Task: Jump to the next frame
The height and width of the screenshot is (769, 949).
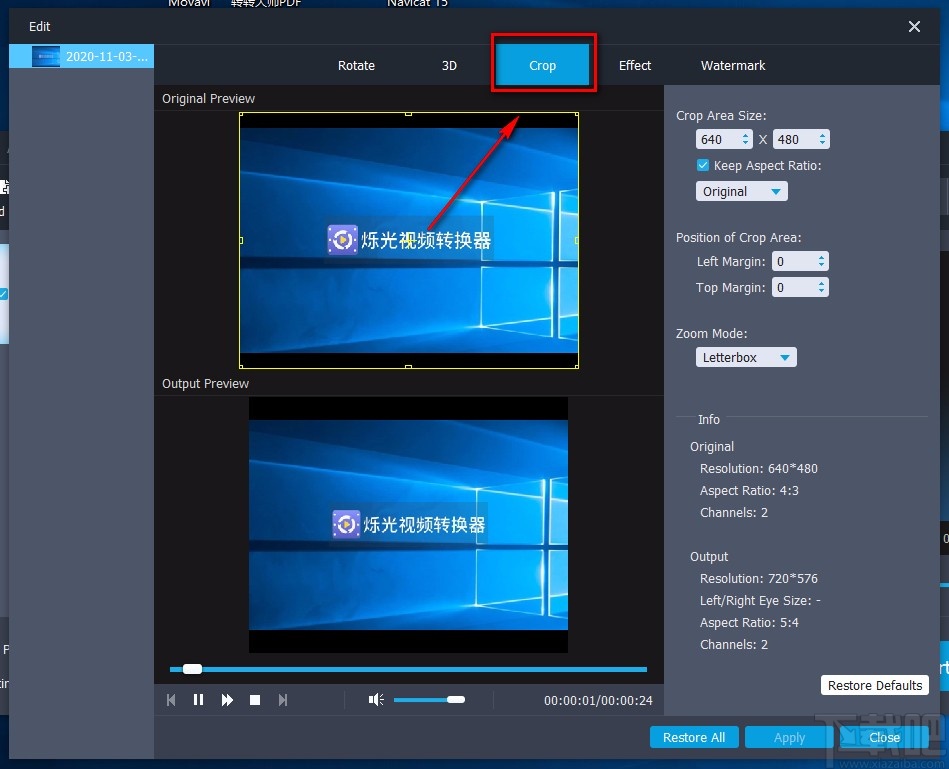Action: pos(283,699)
